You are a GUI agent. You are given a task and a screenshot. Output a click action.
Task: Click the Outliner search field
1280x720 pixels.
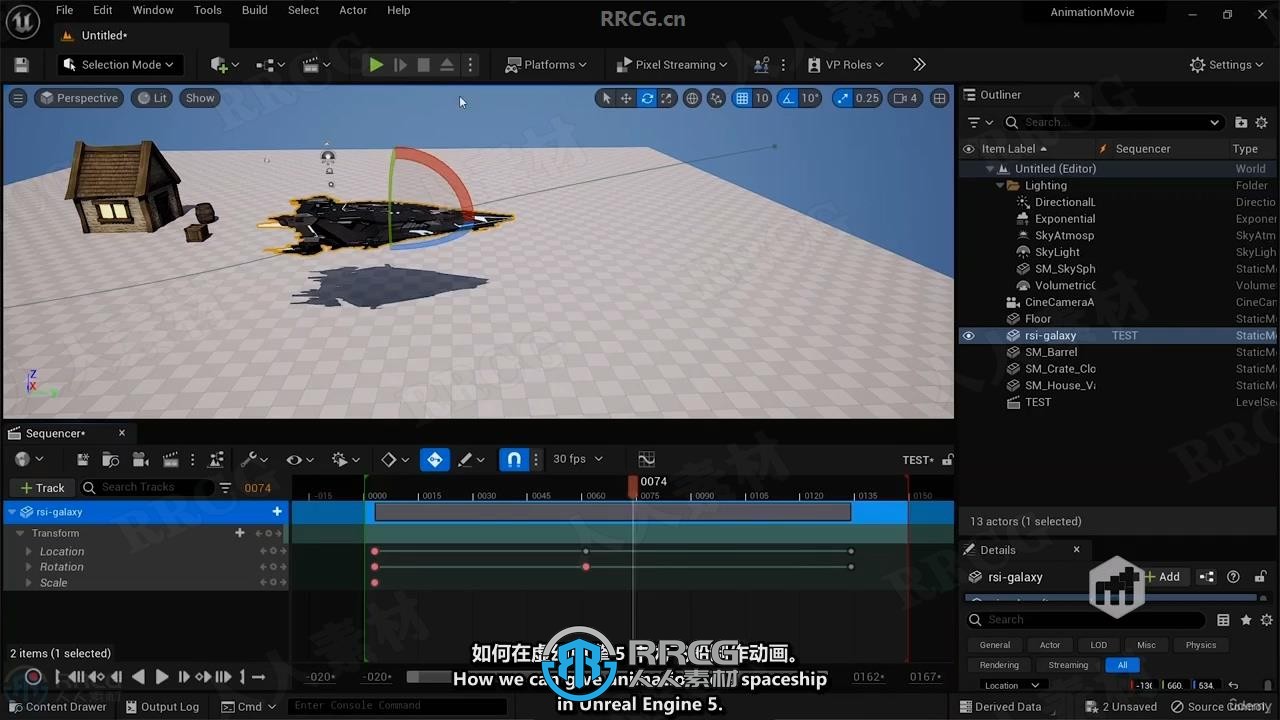tap(1113, 122)
